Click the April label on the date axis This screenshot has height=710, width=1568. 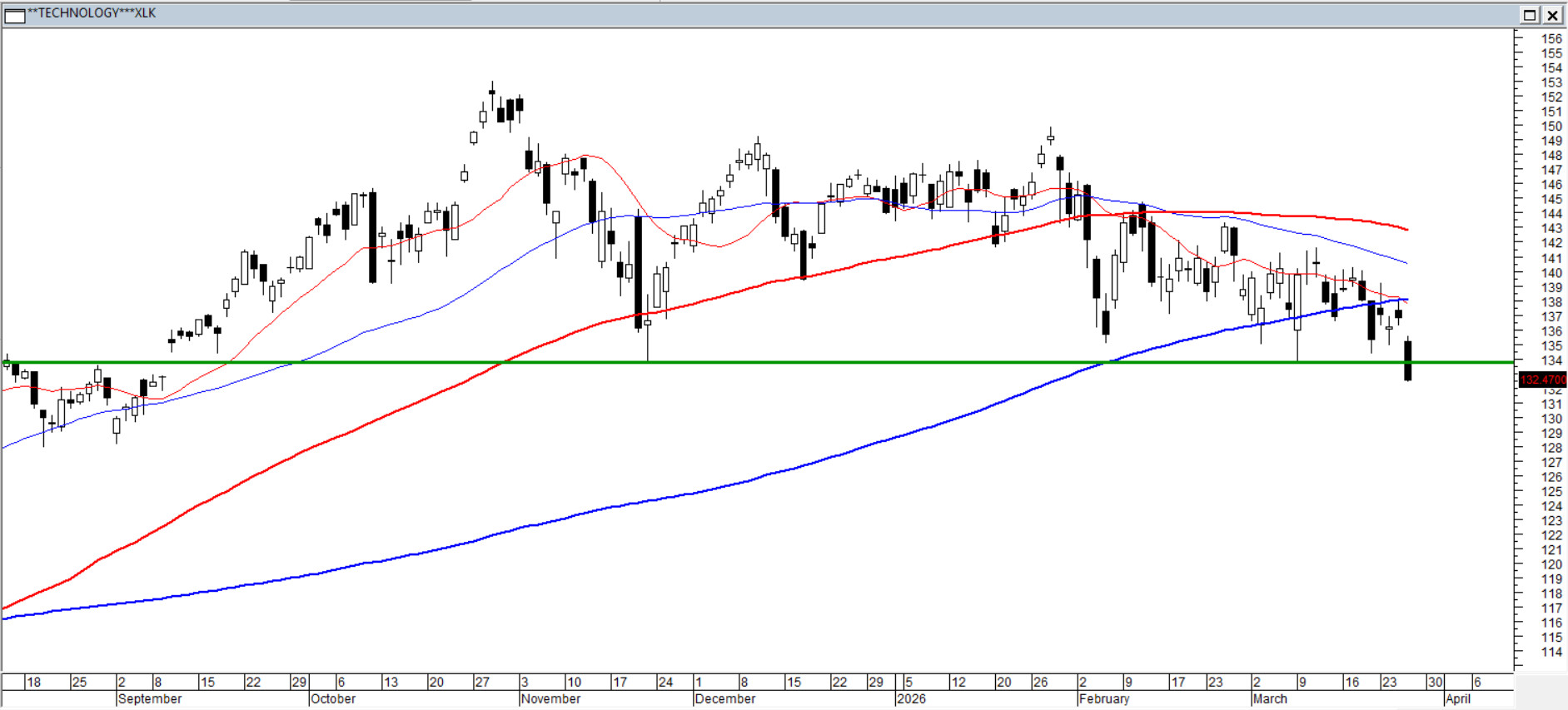[1458, 699]
